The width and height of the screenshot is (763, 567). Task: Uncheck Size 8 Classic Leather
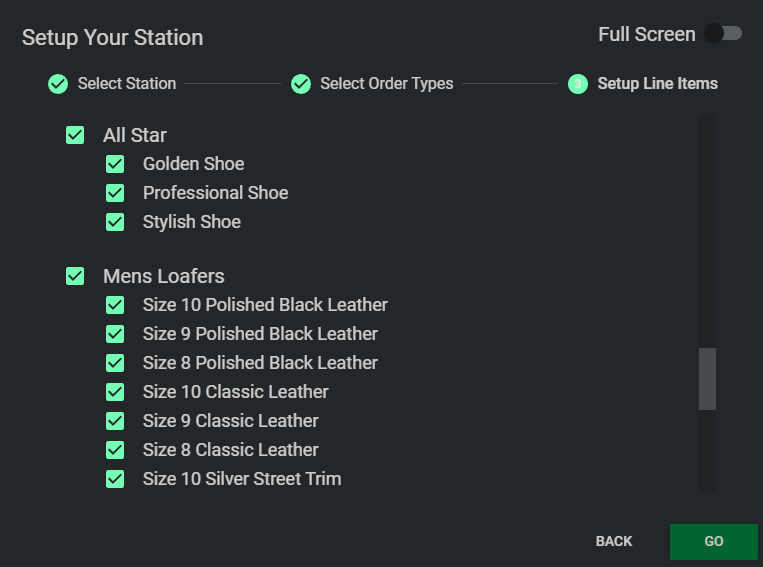[115, 450]
